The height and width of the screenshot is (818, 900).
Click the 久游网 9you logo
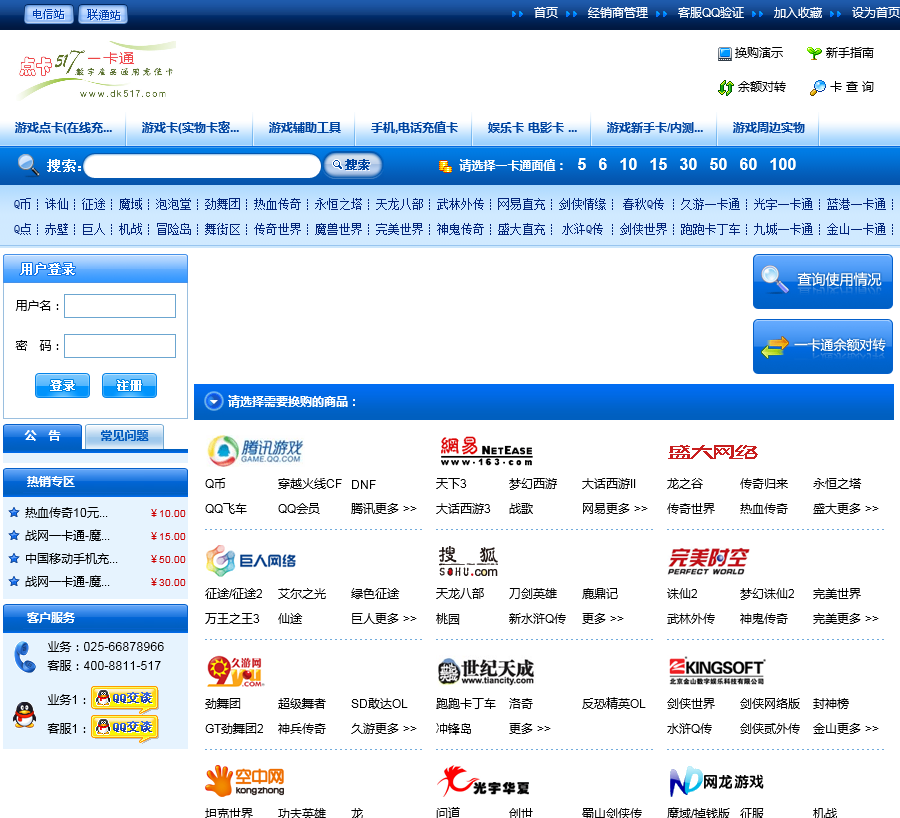tap(235, 672)
